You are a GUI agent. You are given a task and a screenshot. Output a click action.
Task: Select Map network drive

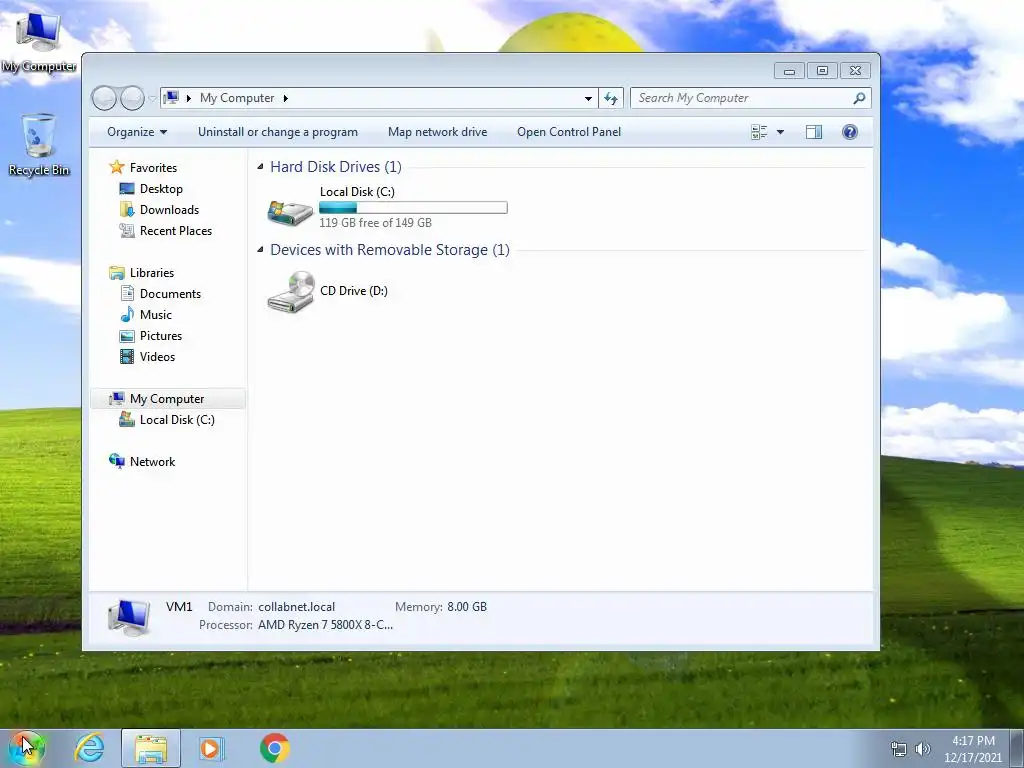(x=438, y=132)
